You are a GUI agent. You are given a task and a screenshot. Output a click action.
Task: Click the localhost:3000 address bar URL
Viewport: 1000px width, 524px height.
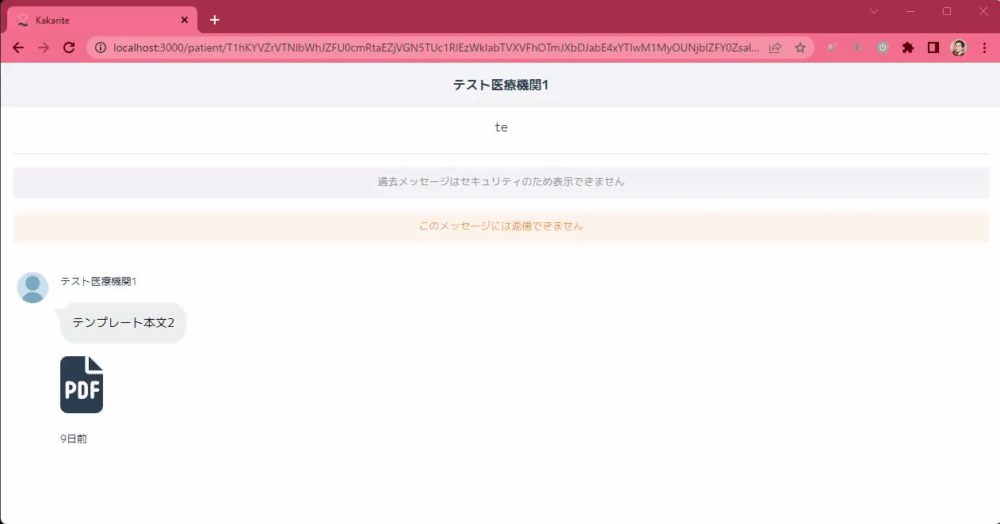coord(436,48)
